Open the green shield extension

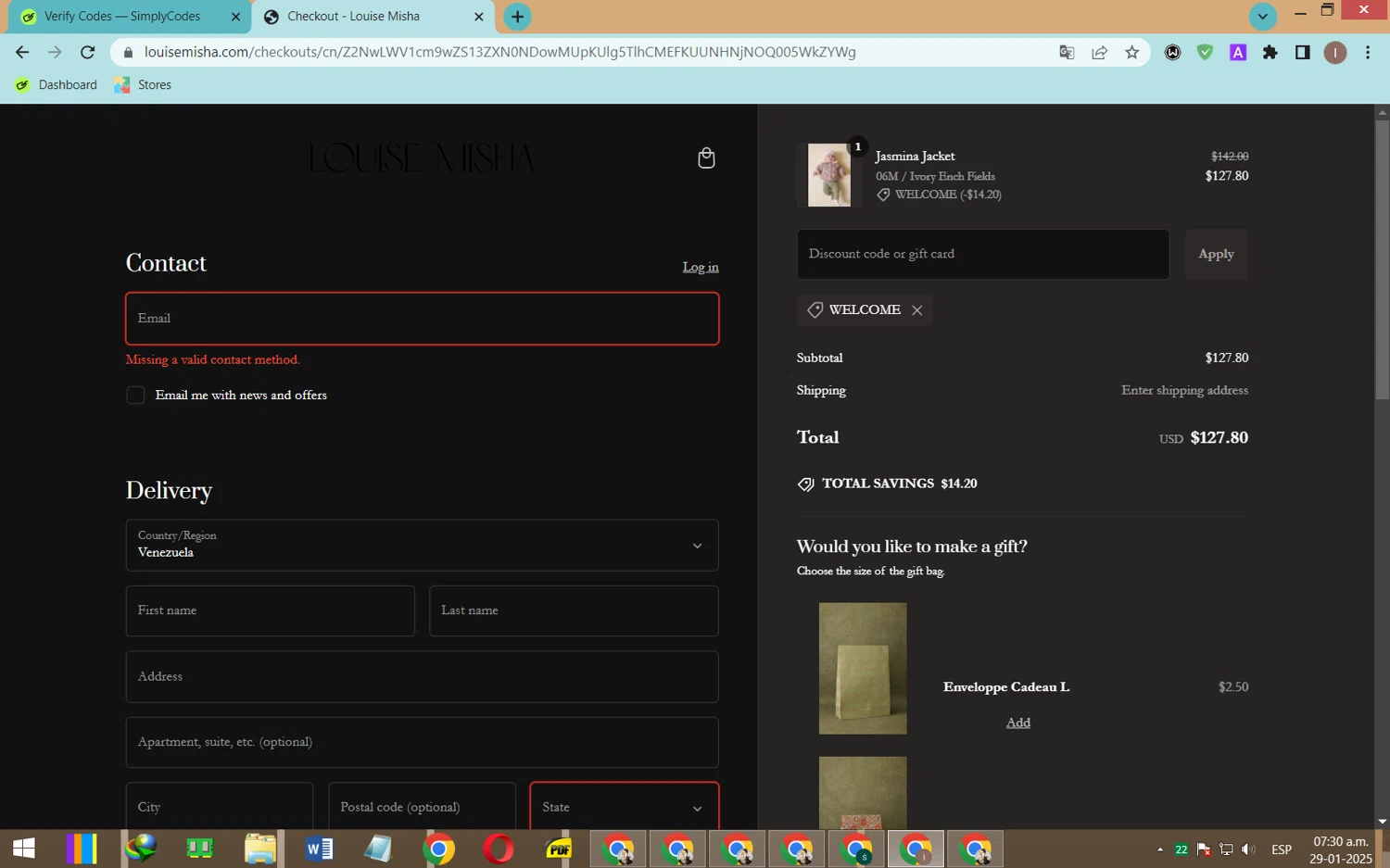[x=1205, y=53]
